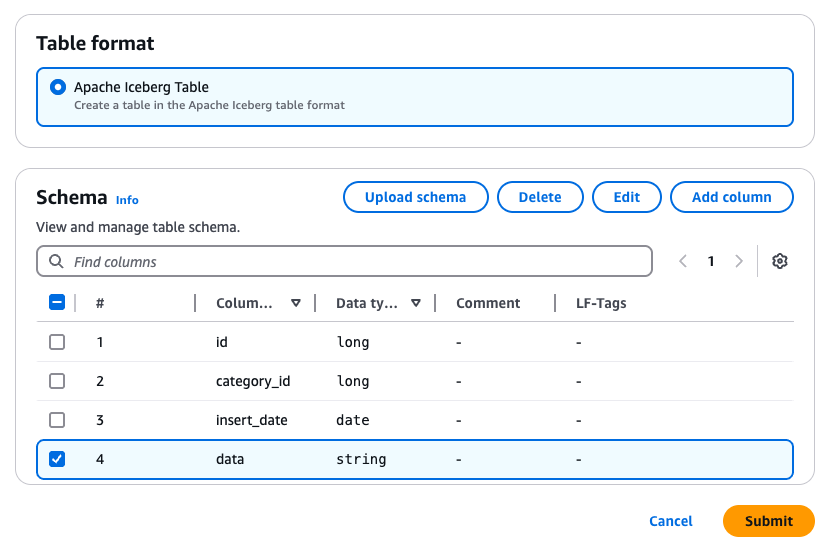Uncheck the data column checkbox
This screenshot has width=828, height=548.
(x=57, y=459)
